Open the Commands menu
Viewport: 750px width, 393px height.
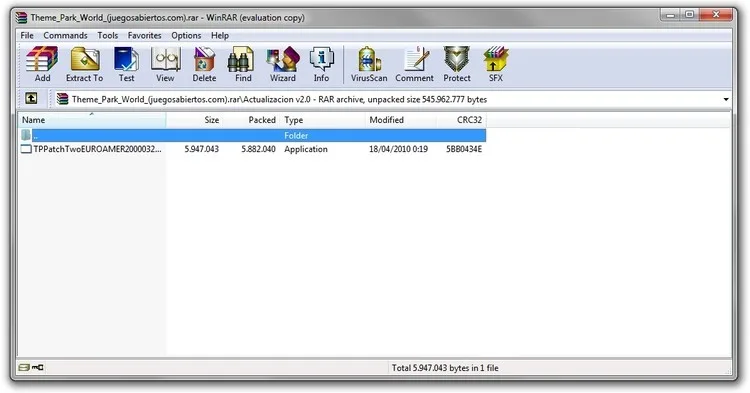coord(65,35)
